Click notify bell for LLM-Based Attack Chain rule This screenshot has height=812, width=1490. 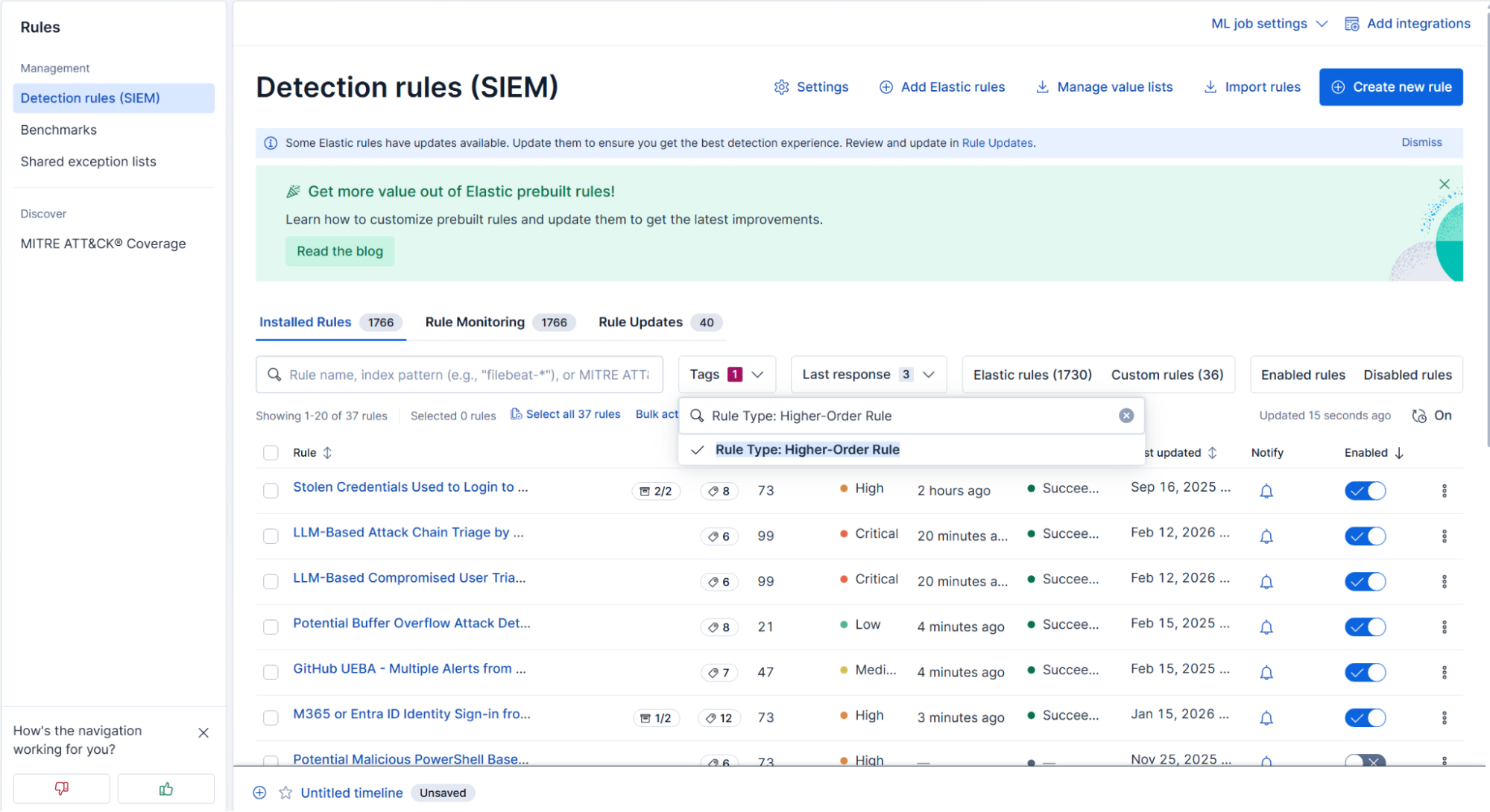tap(1266, 536)
